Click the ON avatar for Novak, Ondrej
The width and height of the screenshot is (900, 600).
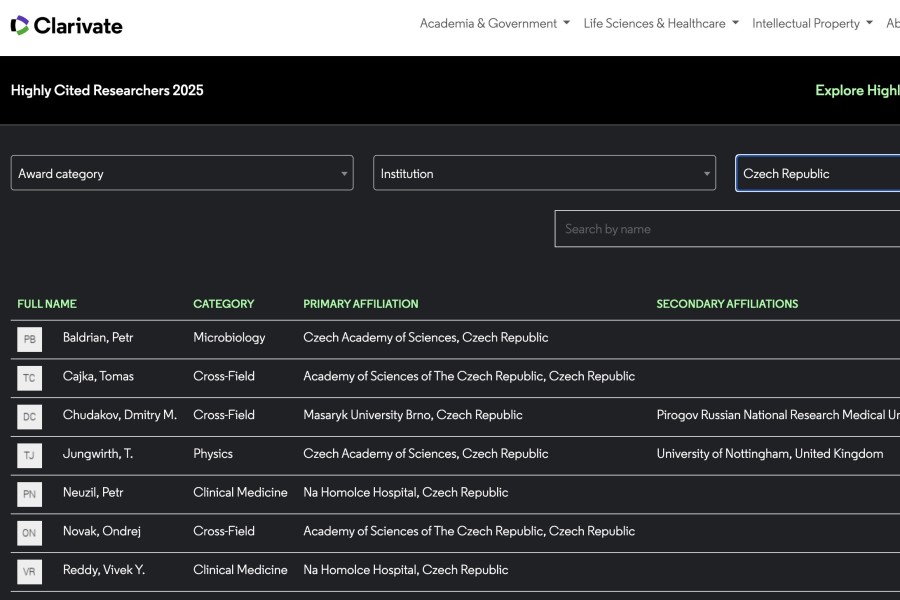coord(30,533)
